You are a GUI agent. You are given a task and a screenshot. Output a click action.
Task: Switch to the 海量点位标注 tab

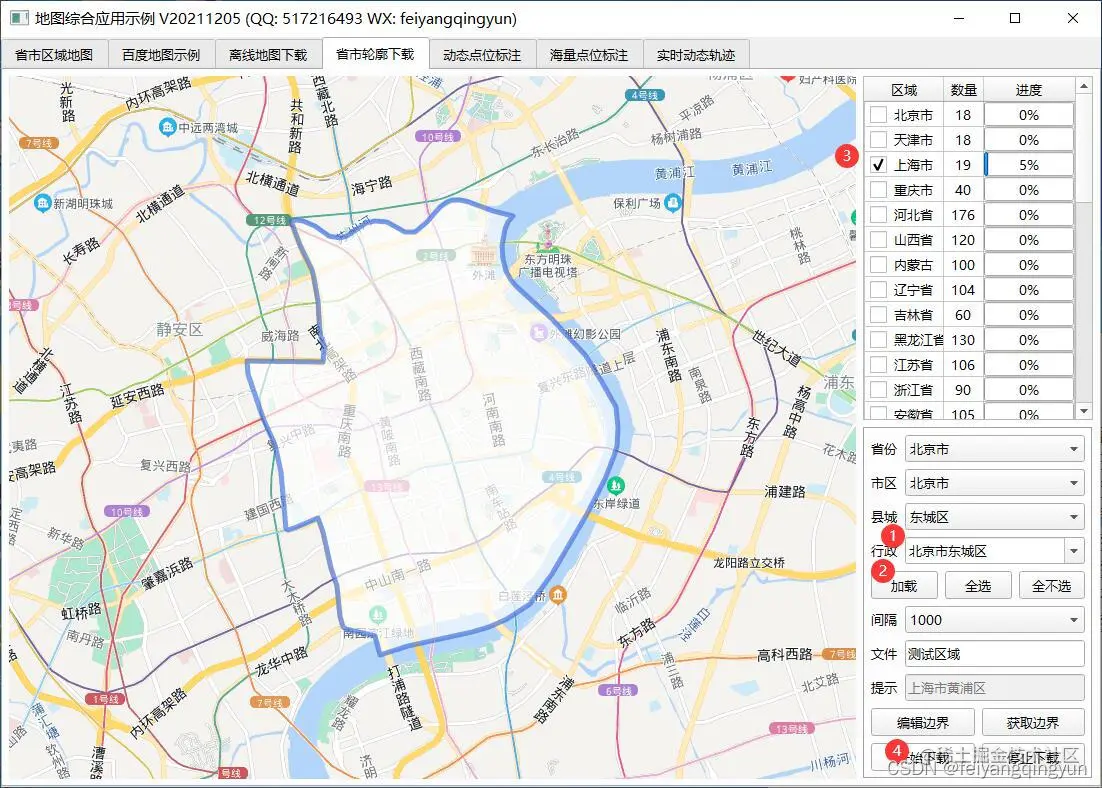[589, 55]
